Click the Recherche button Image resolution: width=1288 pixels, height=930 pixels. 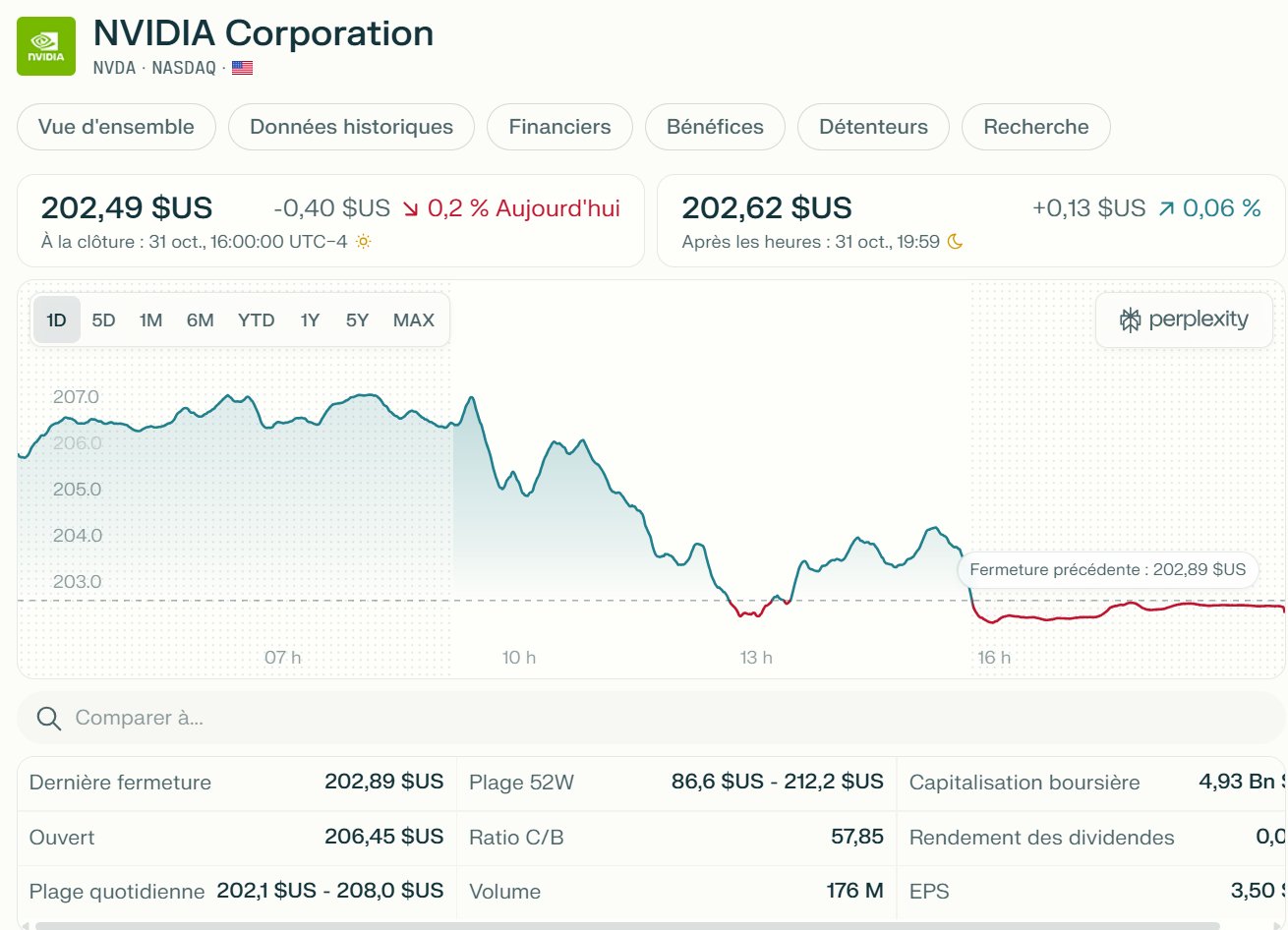click(x=1035, y=127)
